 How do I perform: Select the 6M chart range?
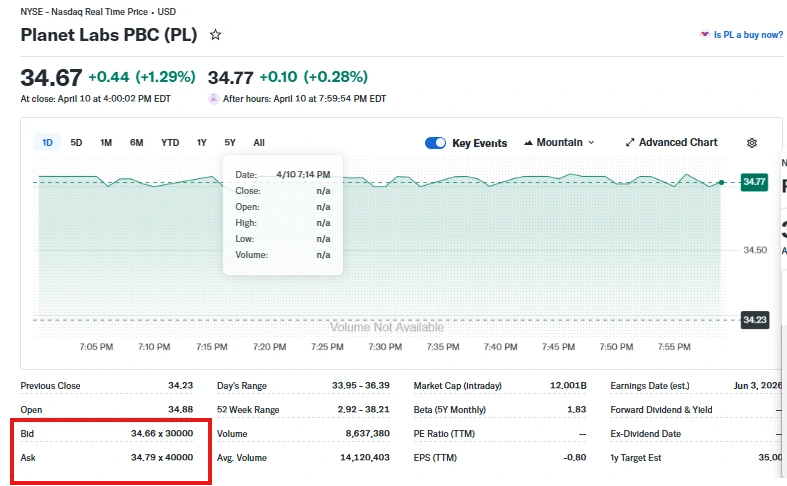(x=137, y=143)
